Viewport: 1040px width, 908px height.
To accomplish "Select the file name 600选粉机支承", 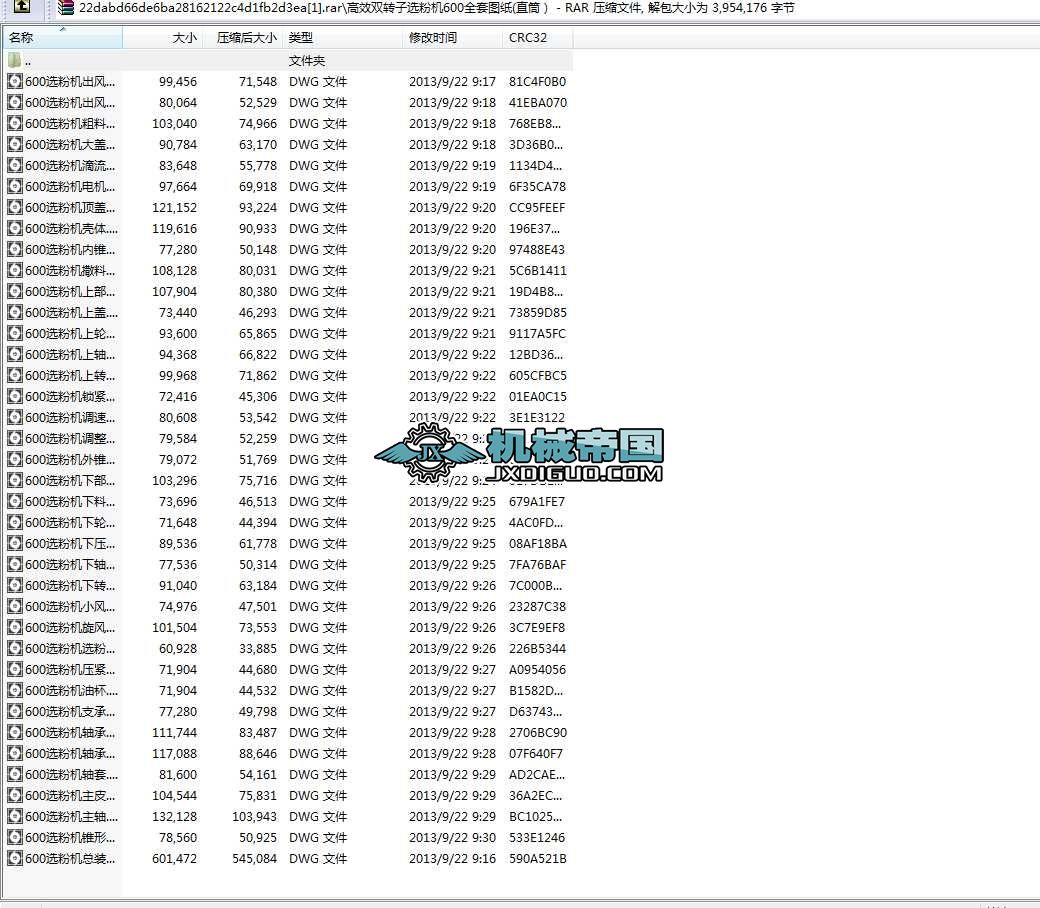I will point(70,712).
